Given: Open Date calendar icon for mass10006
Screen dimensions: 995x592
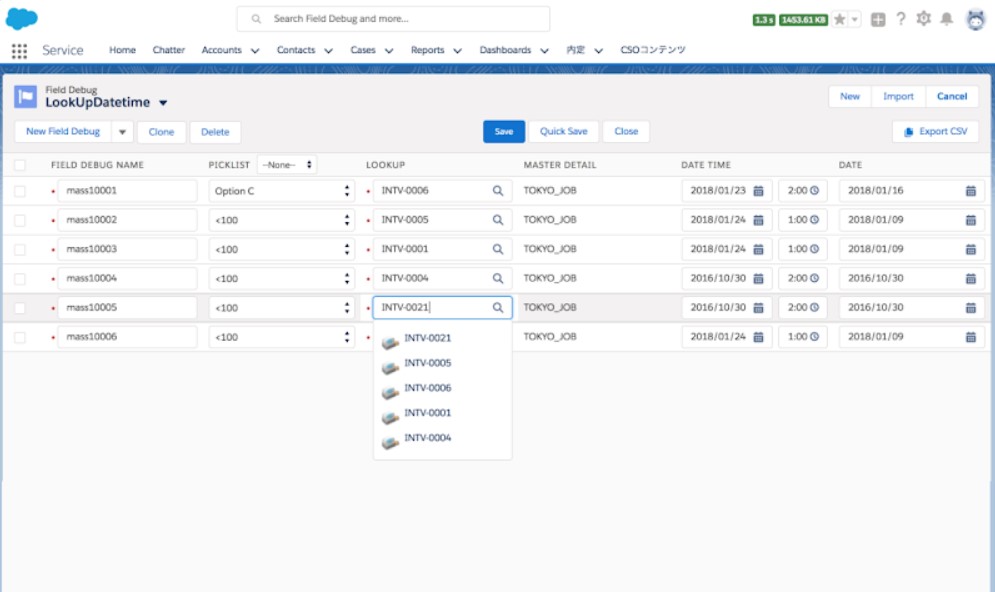Looking at the screenshot, I should tap(970, 336).
